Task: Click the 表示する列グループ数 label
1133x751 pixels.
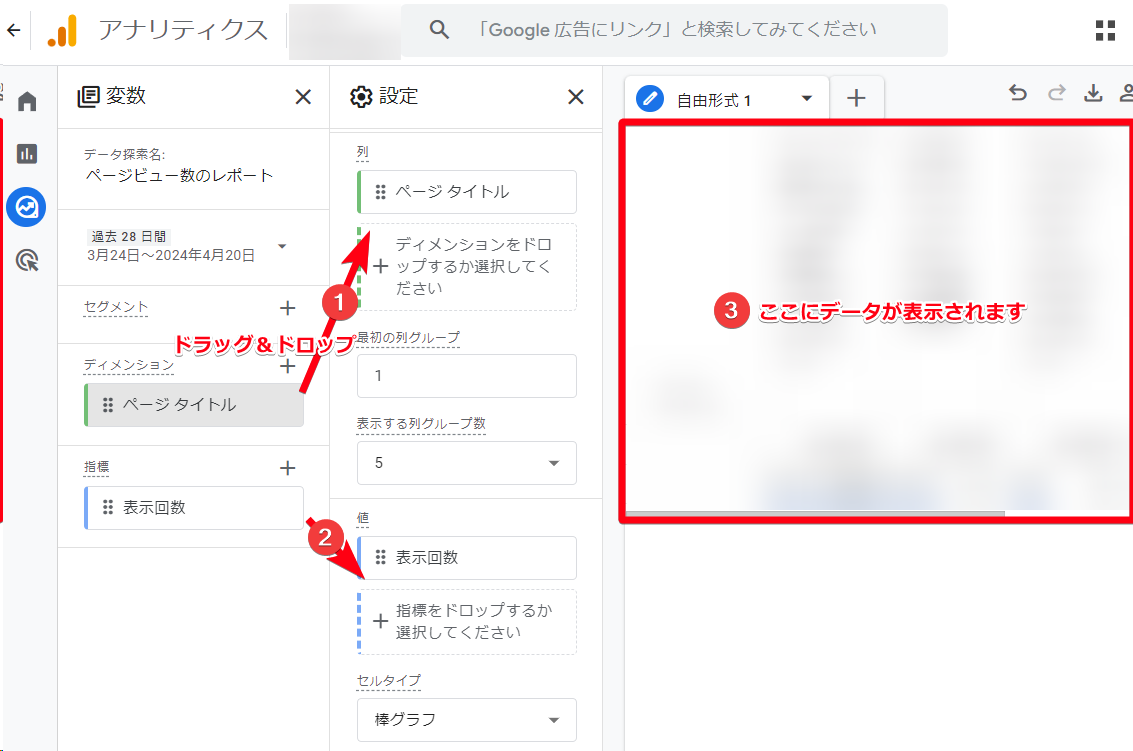Action: (421, 424)
